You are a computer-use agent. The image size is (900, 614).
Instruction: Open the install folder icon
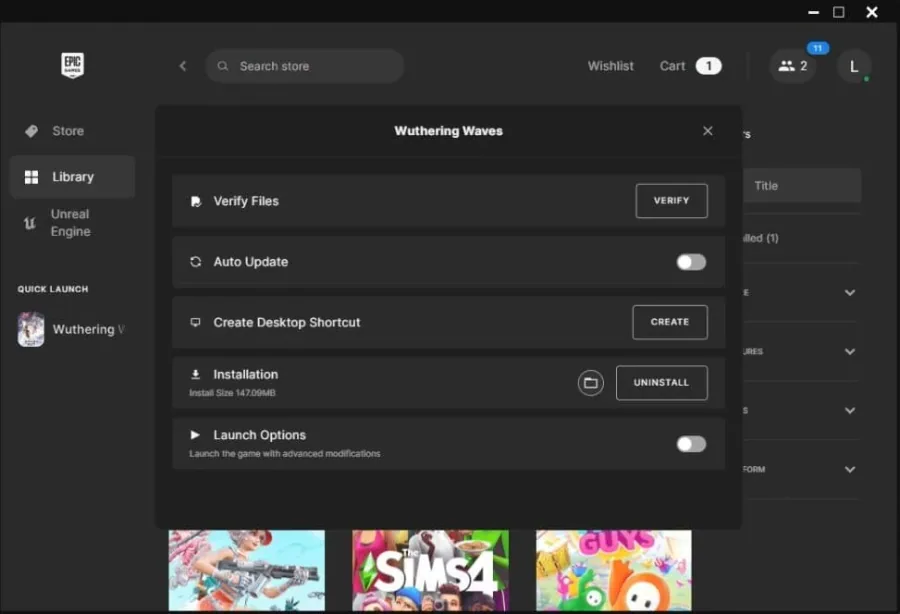[591, 383]
